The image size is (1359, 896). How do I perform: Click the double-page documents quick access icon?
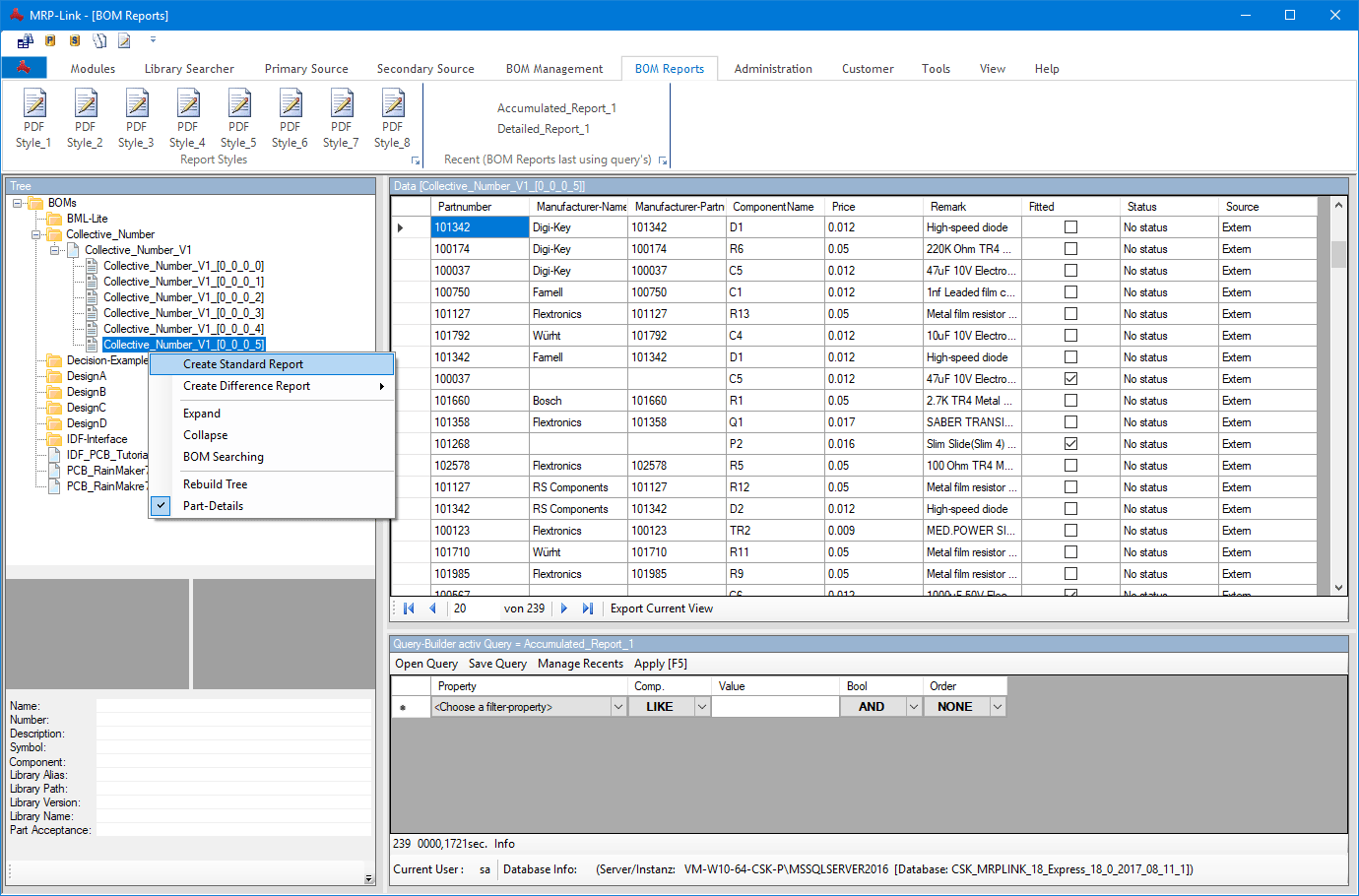point(99,40)
